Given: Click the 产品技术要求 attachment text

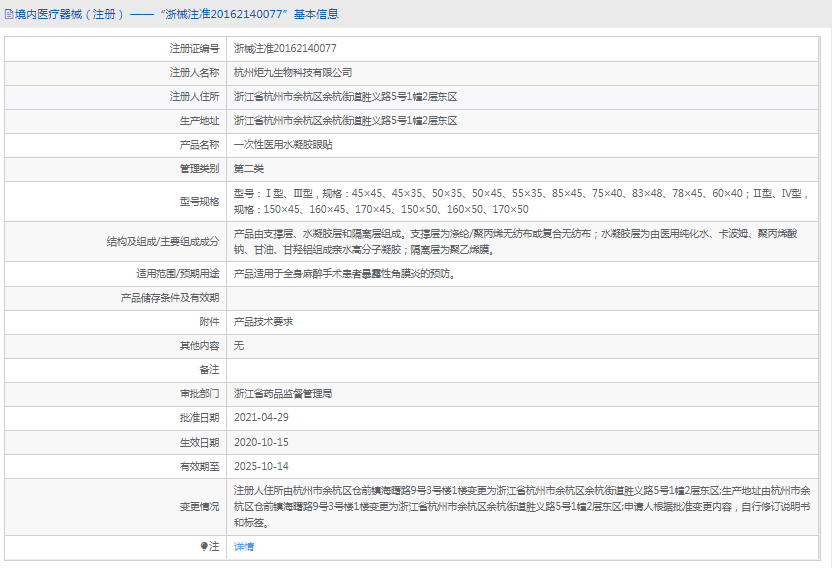Looking at the screenshot, I should click(263, 321).
